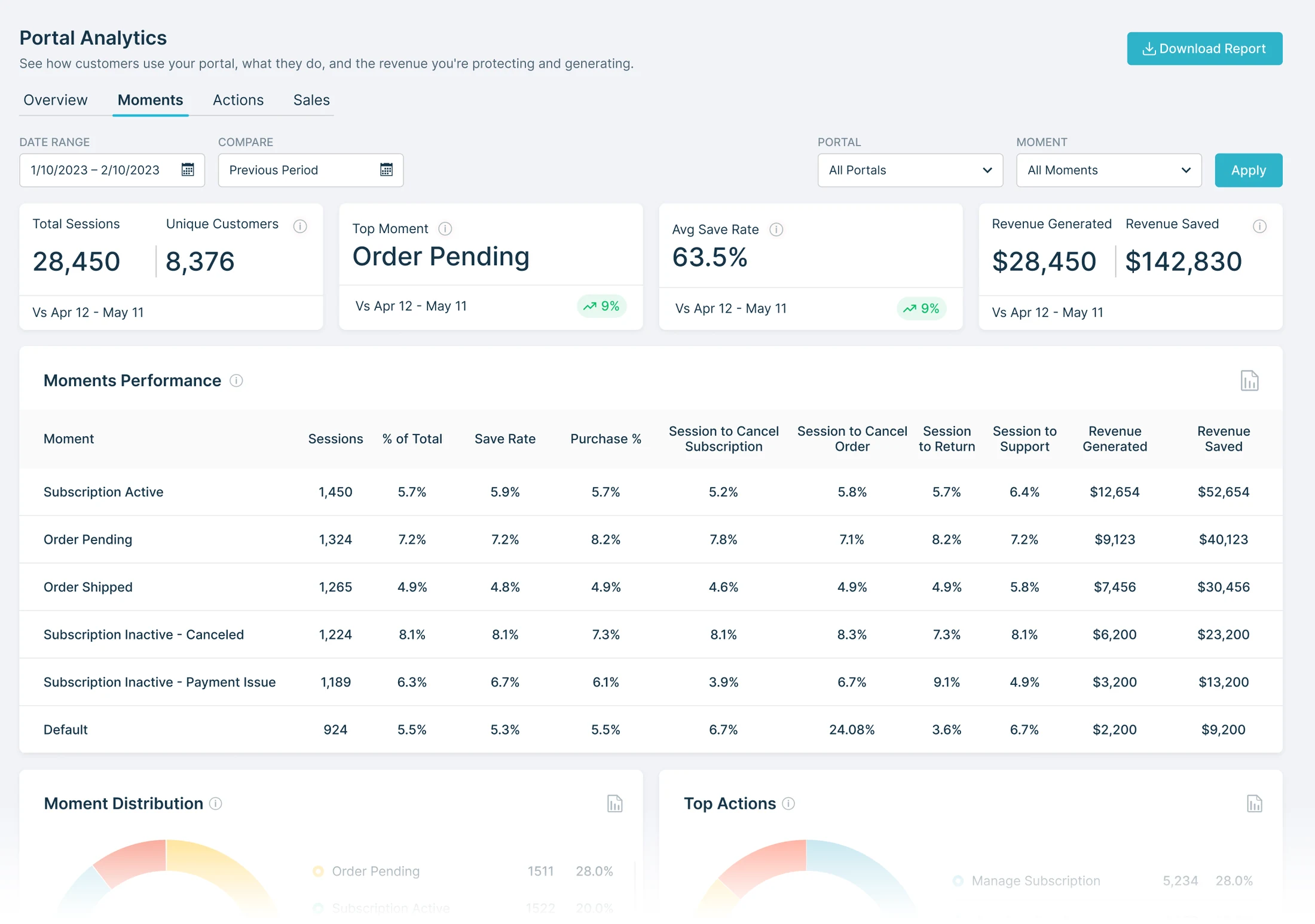1315x924 pixels.
Task: Click the Avg Save Rate 9% trend badge
Action: [x=921, y=308]
